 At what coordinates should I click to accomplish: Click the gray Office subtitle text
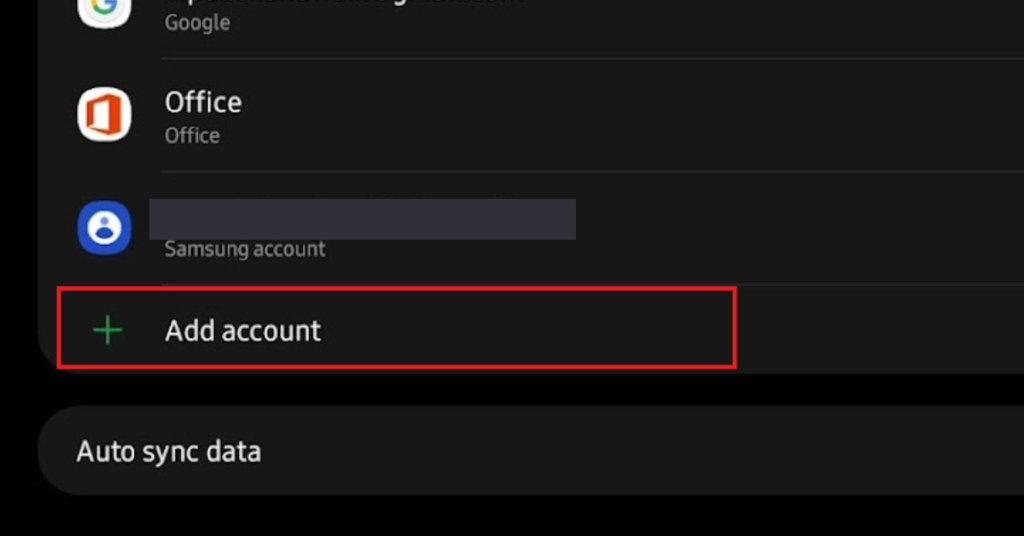192,135
